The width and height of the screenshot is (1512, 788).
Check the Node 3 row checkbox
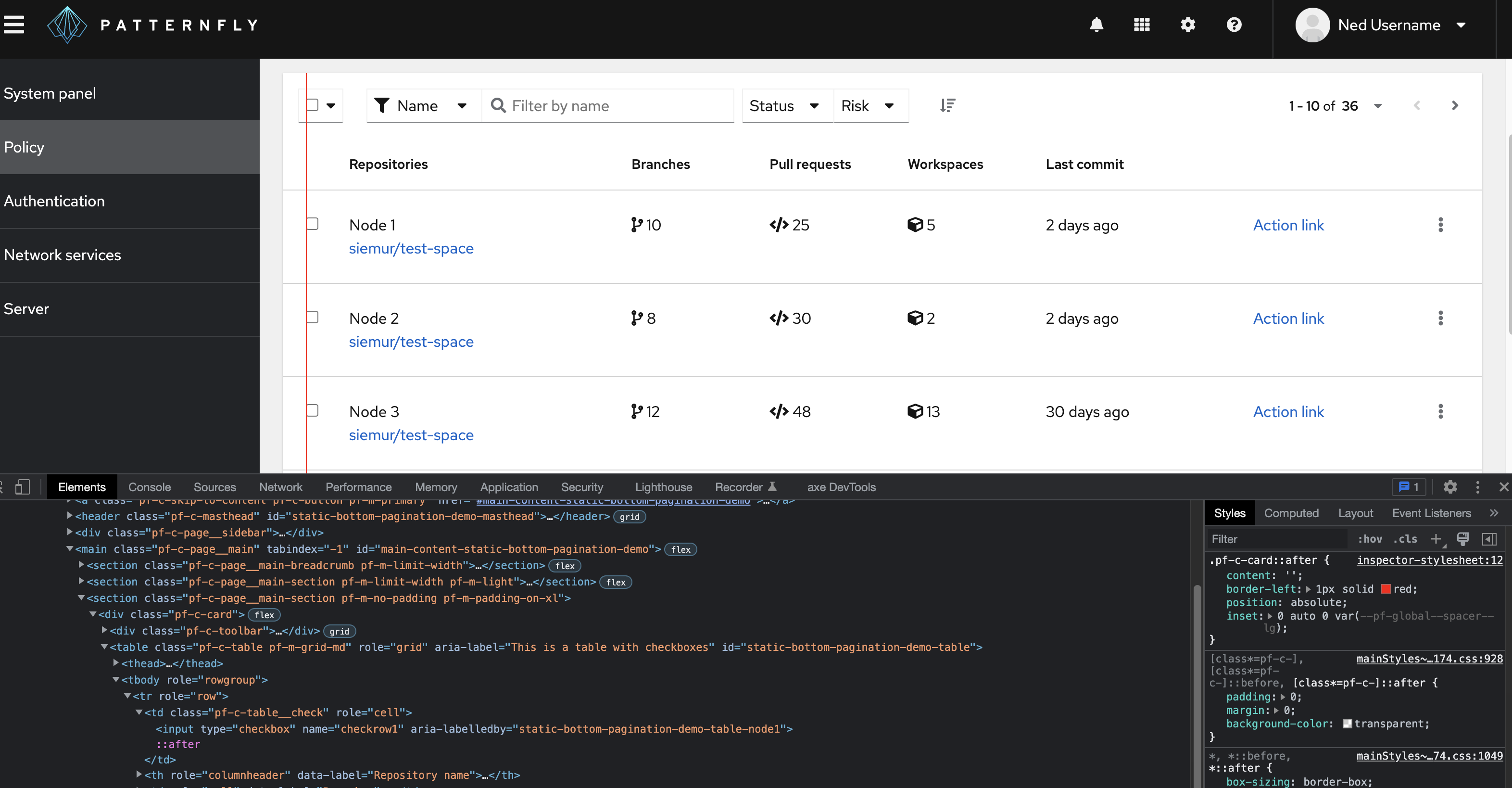pyautogui.click(x=313, y=410)
